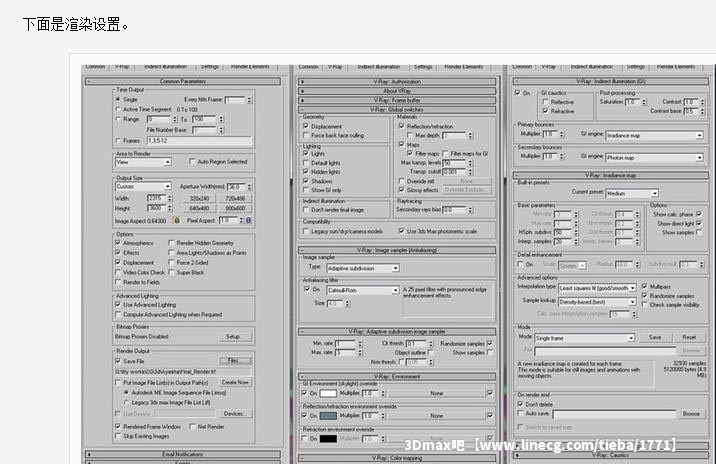Click the Create Now button
The height and width of the screenshot is (464, 716).
click(x=235, y=383)
